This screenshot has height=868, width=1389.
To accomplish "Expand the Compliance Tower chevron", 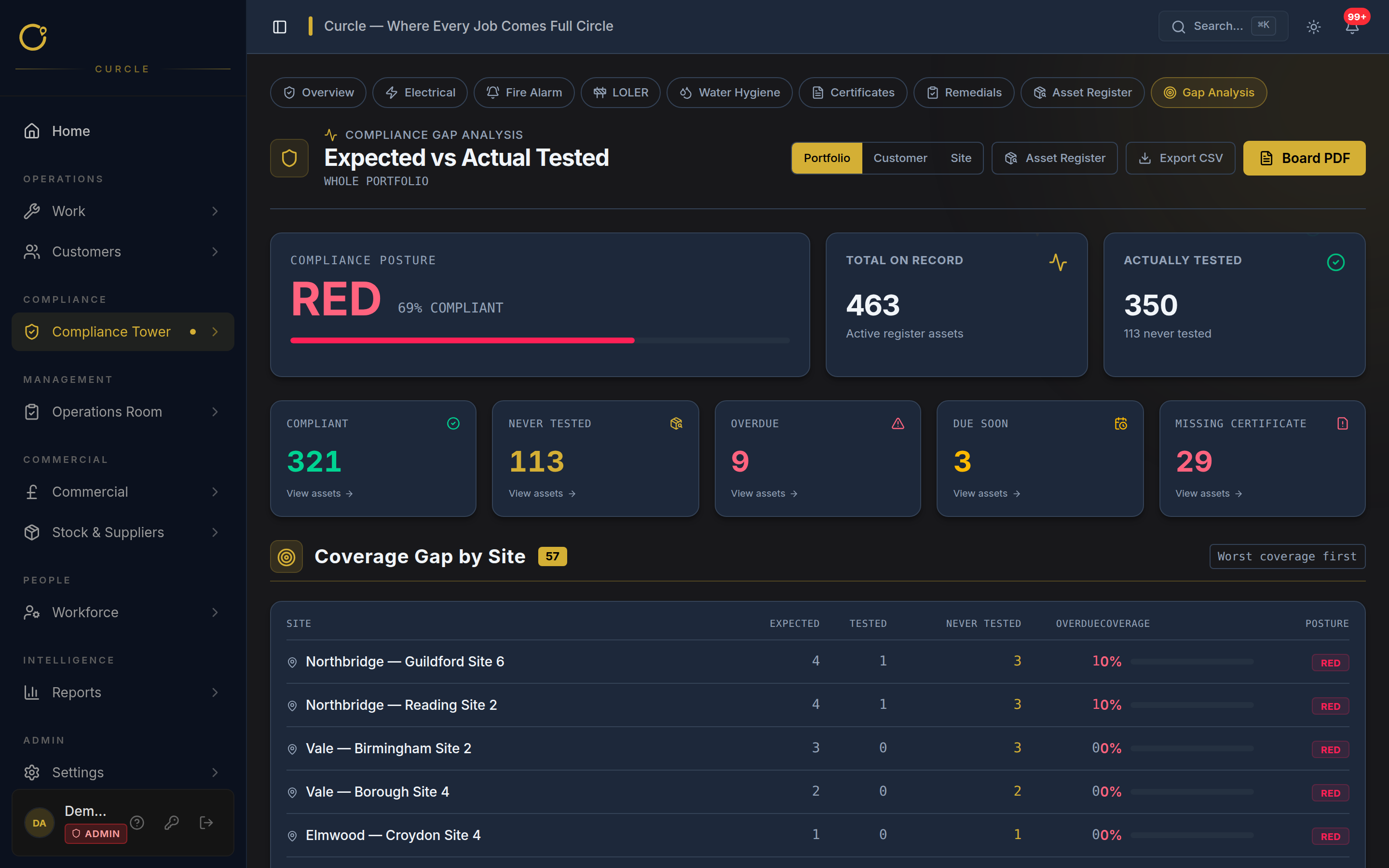I will point(215,332).
